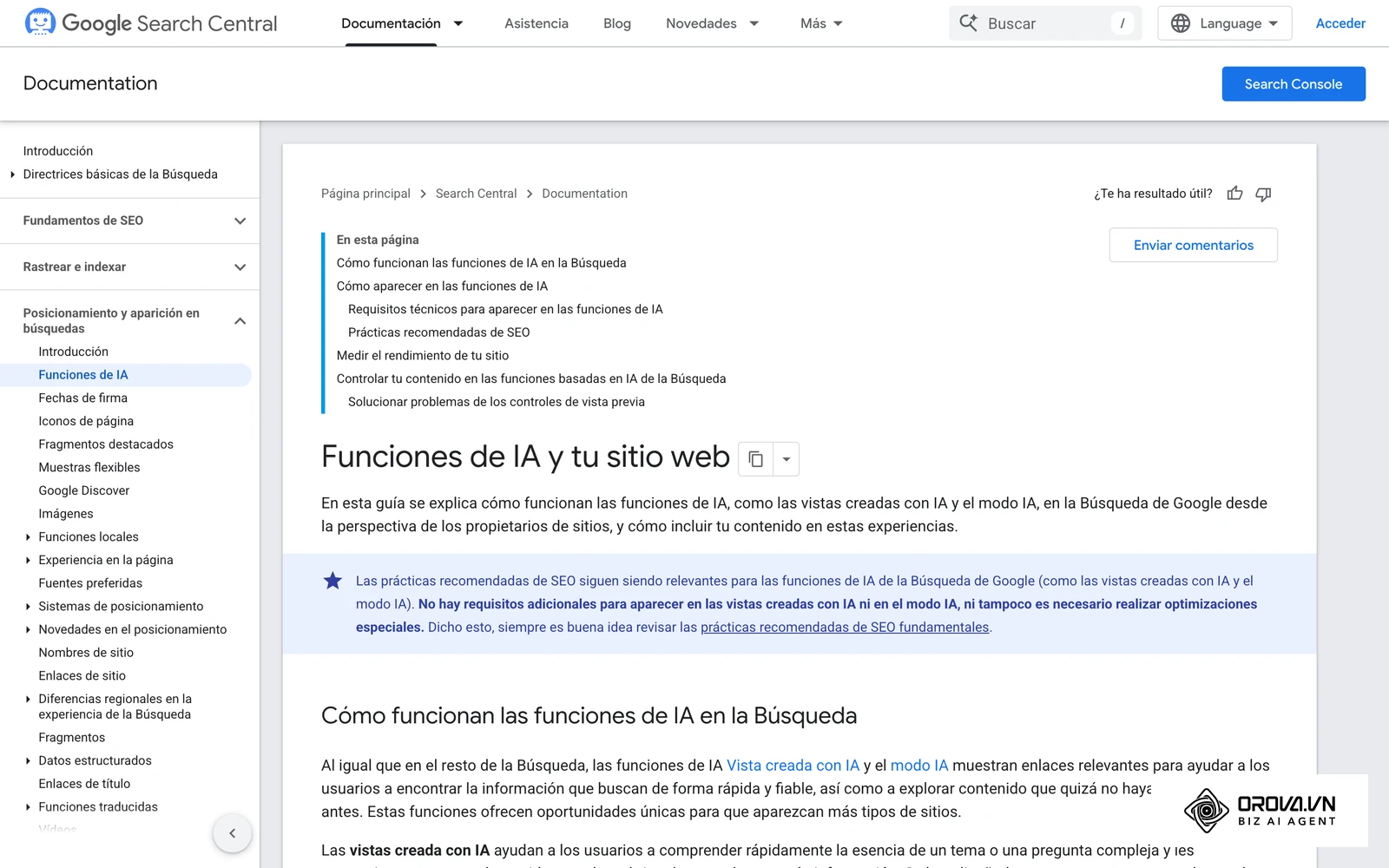Collapse the side navigation panel arrow button
Viewport: 1389px width, 868px height.
[x=232, y=833]
